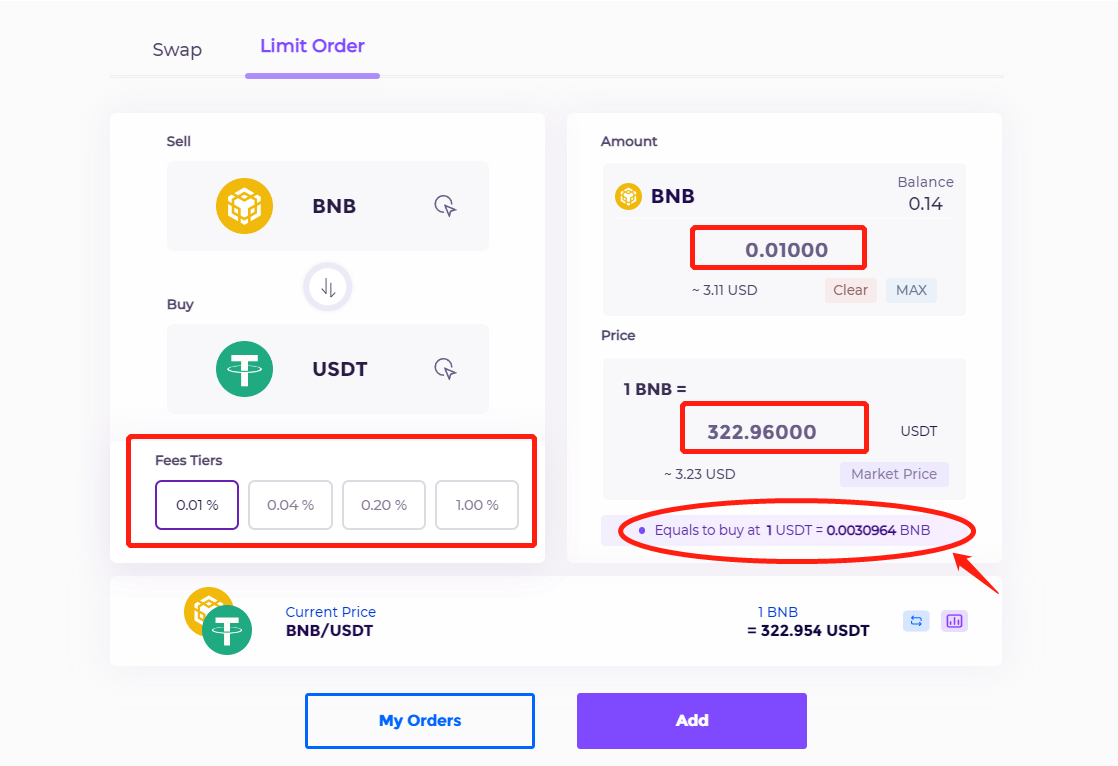Select the 0.01 % fee tier
Screen dimensions: 1118x766
(197, 505)
